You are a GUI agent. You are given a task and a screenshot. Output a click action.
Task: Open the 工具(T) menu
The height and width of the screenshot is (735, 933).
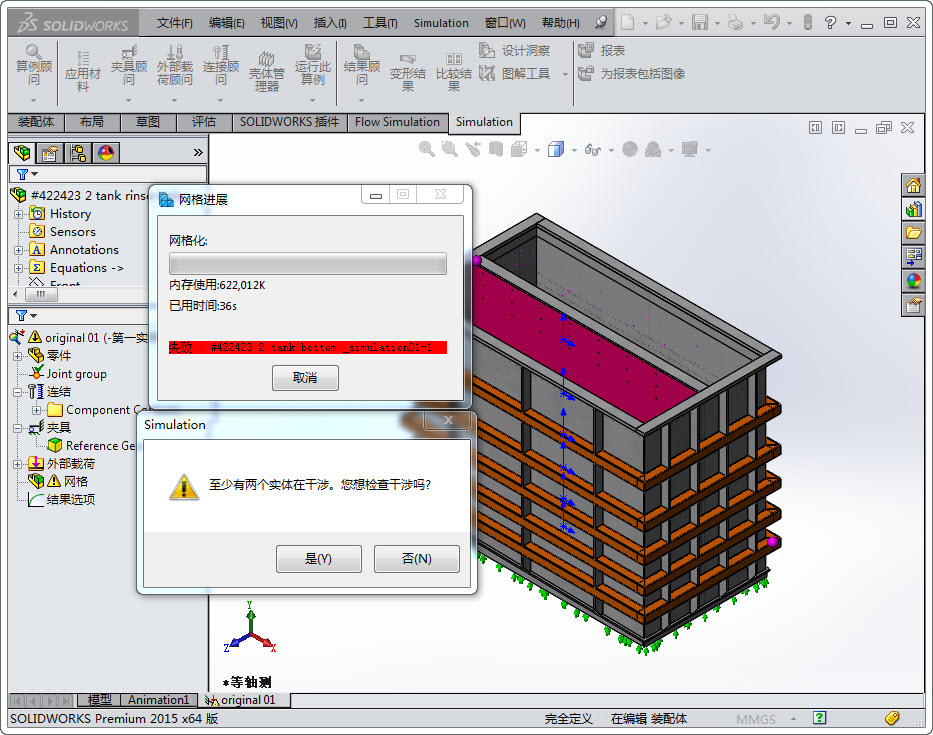(379, 23)
